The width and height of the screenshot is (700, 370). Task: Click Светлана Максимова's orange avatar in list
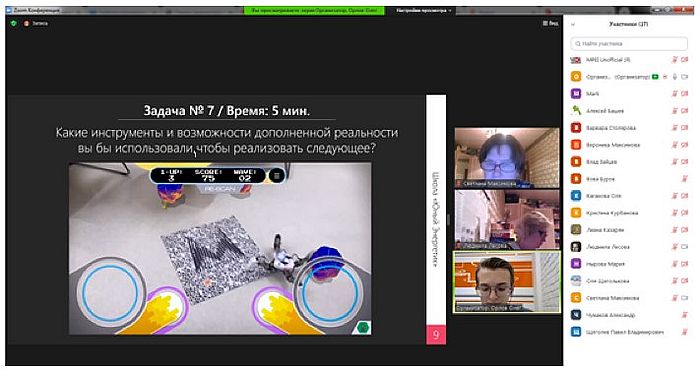(x=576, y=298)
